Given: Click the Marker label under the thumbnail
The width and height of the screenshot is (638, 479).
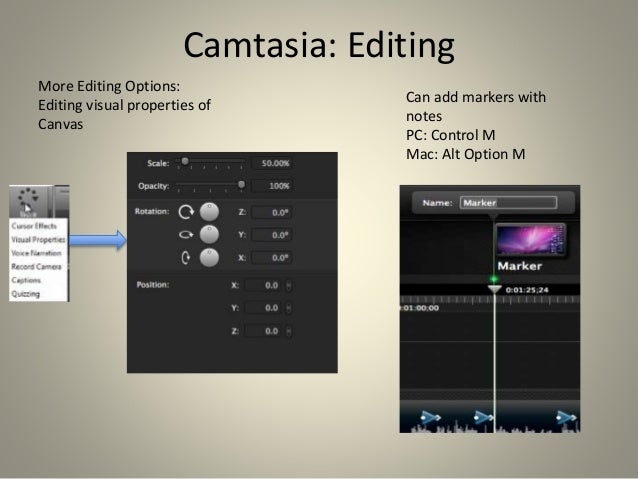Looking at the screenshot, I should [520, 266].
